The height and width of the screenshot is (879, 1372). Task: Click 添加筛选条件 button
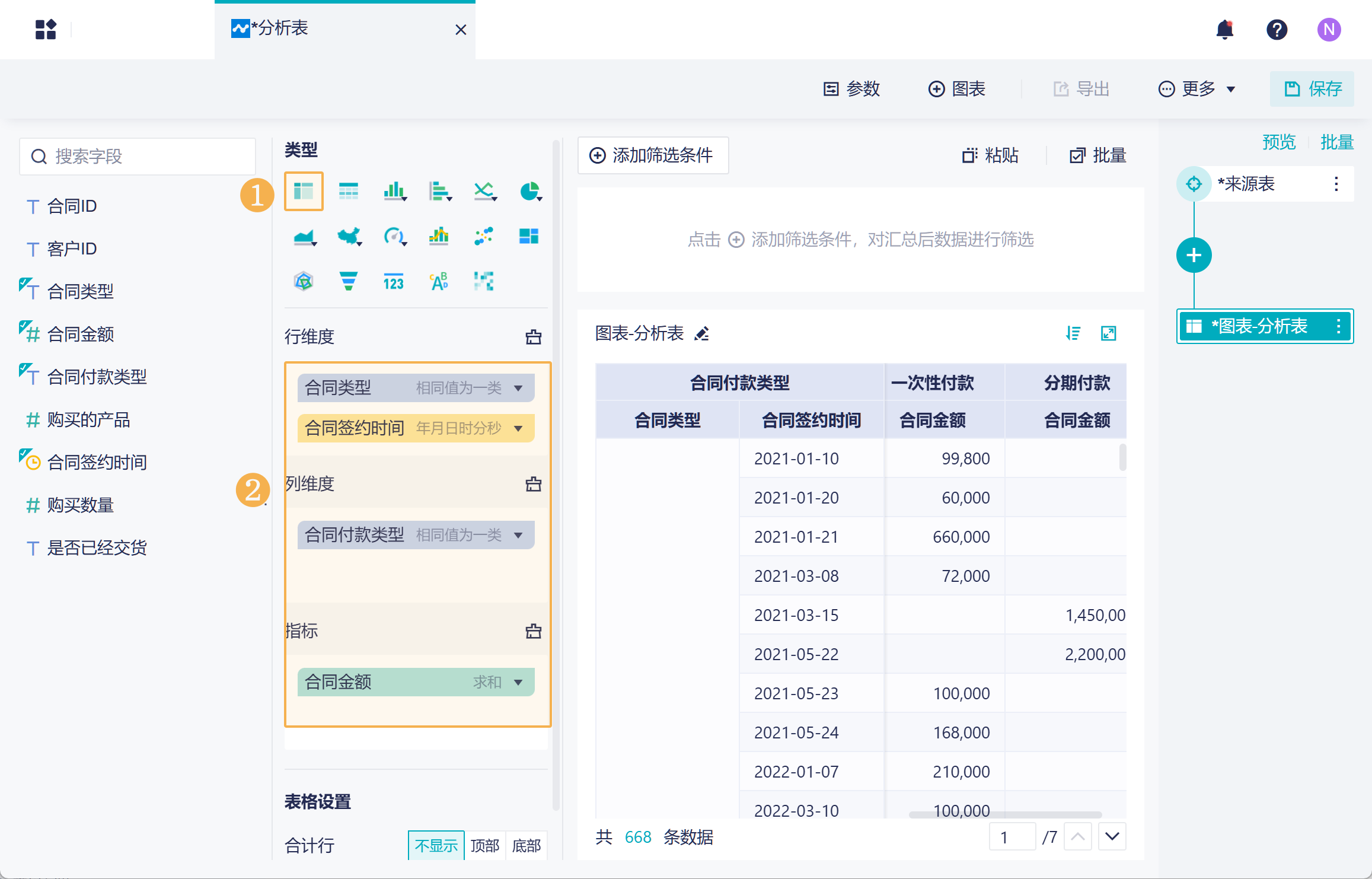click(653, 155)
